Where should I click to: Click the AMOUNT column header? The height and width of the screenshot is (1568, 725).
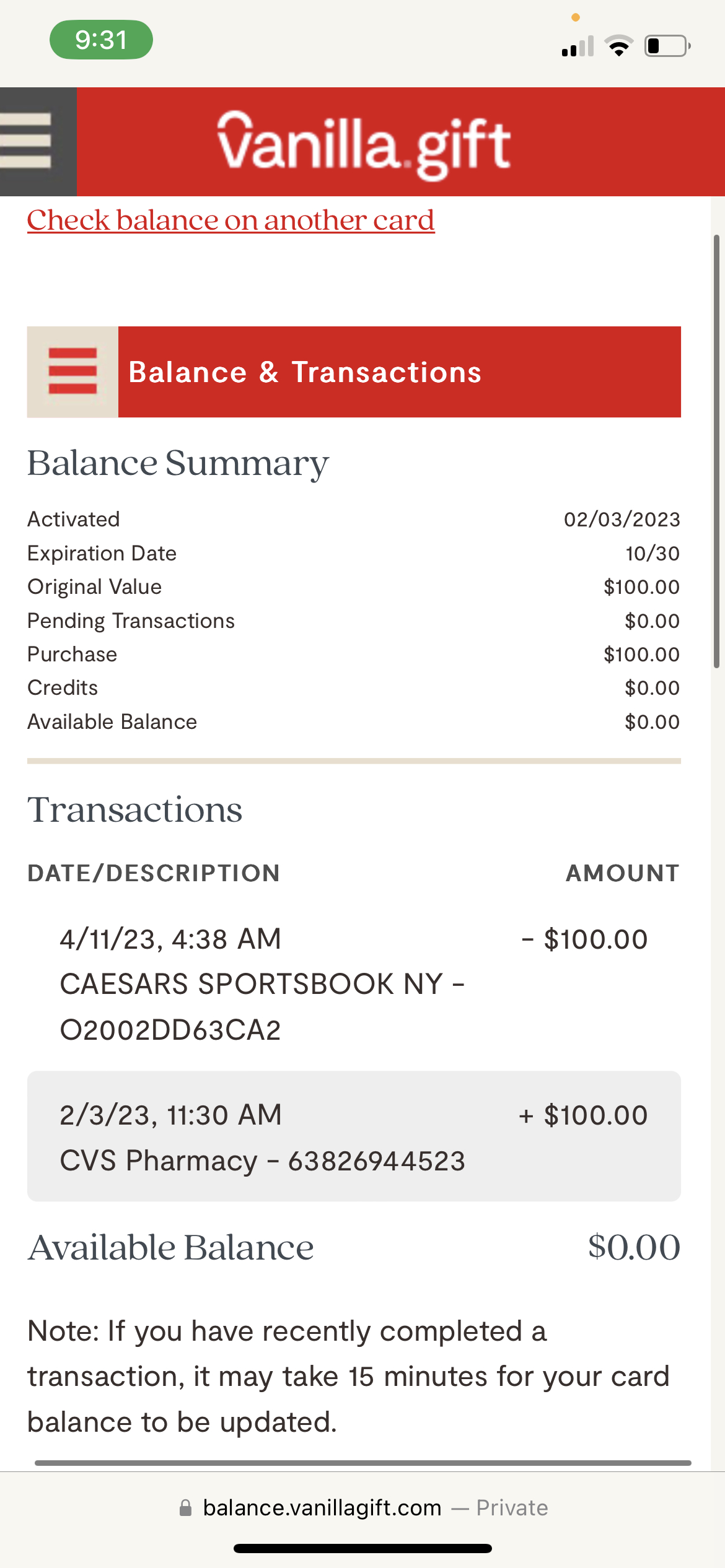click(x=622, y=873)
